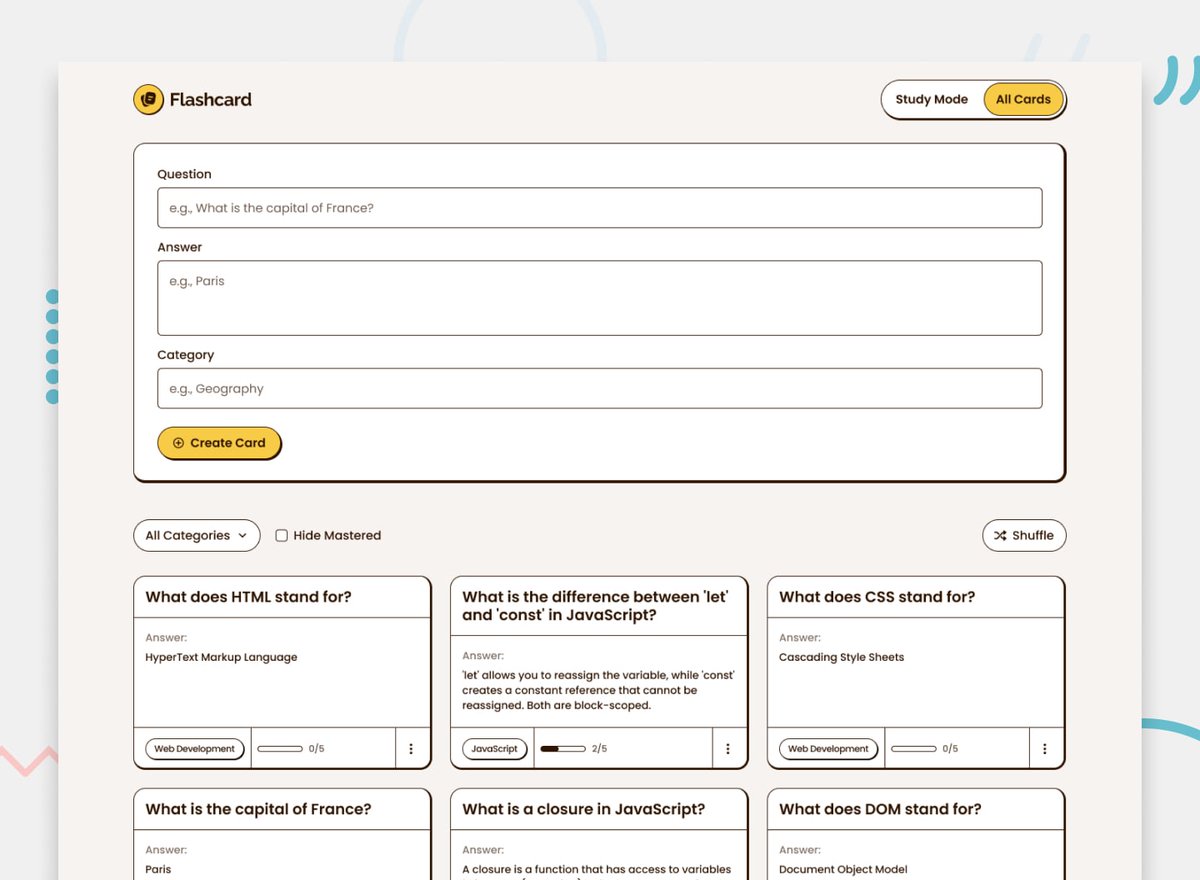This screenshot has width=1200, height=880.
Task: Select the Web Development category tag
Action: pos(194,747)
